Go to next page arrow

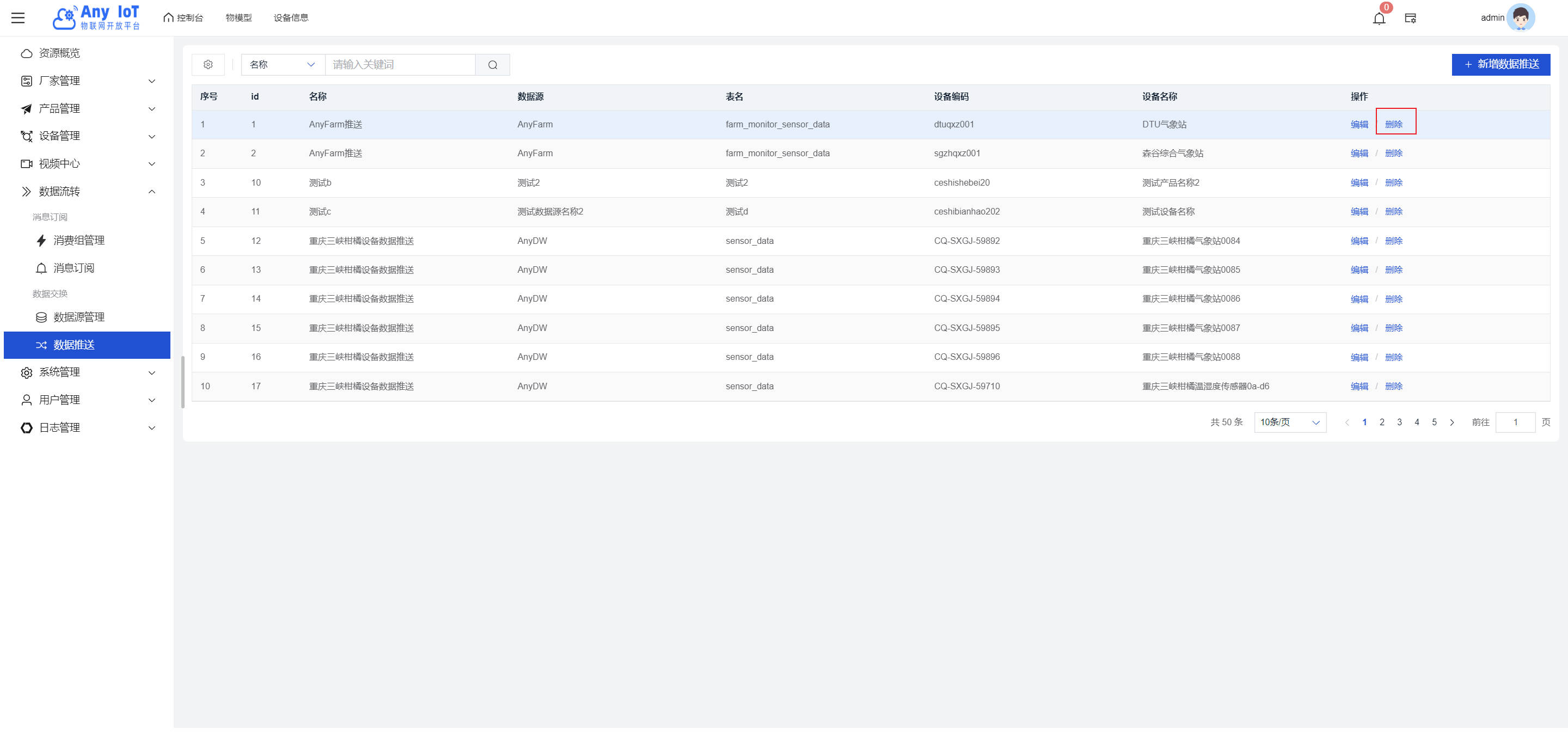1451,422
